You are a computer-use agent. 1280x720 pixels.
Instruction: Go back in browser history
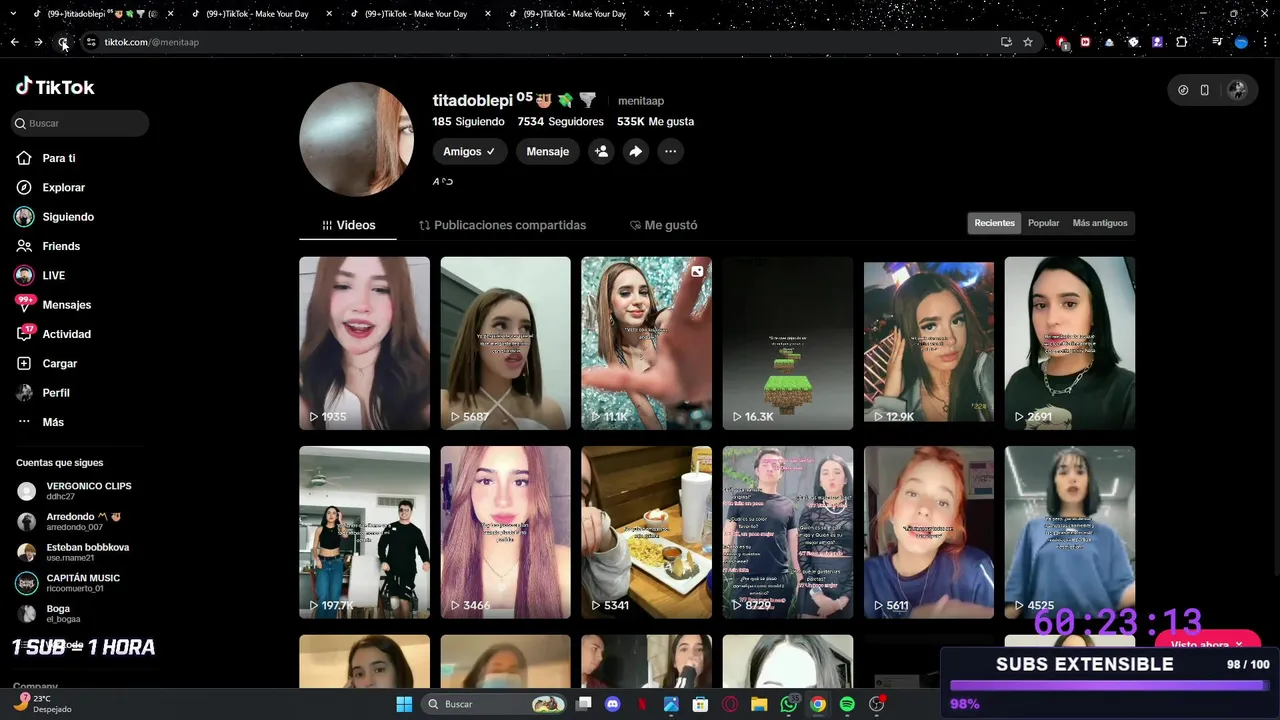click(x=14, y=42)
